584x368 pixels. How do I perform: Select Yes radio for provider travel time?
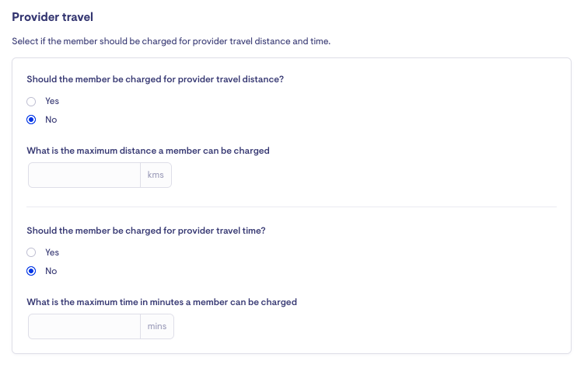pyautogui.click(x=31, y=253)
